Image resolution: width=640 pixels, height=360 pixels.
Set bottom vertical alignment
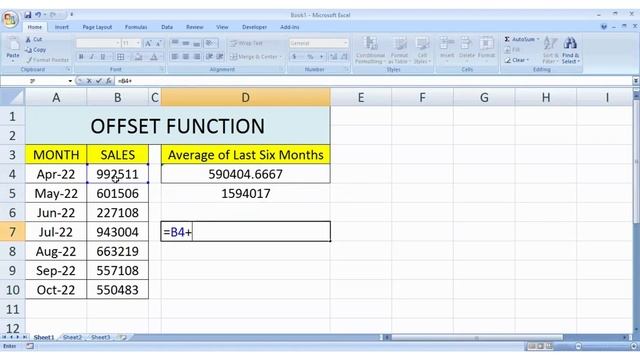[x=197, y=43]
